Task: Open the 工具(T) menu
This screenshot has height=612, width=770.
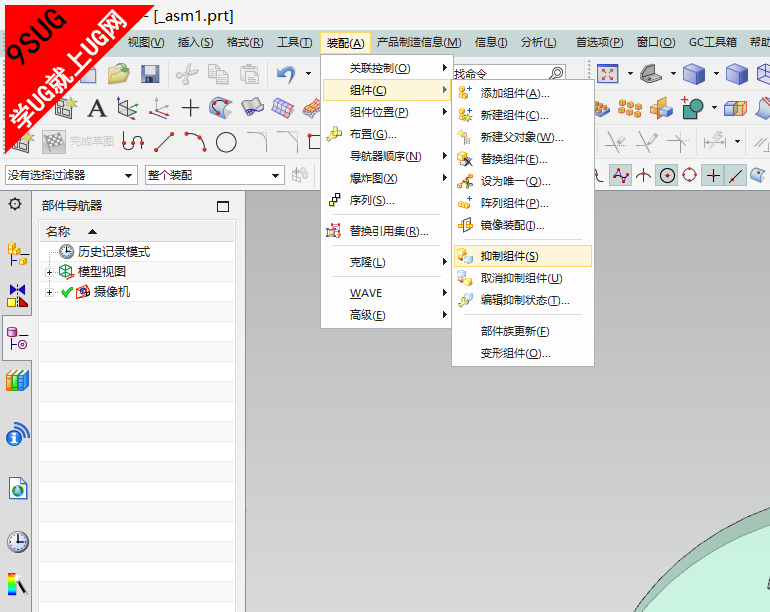Action: [295, 42]
